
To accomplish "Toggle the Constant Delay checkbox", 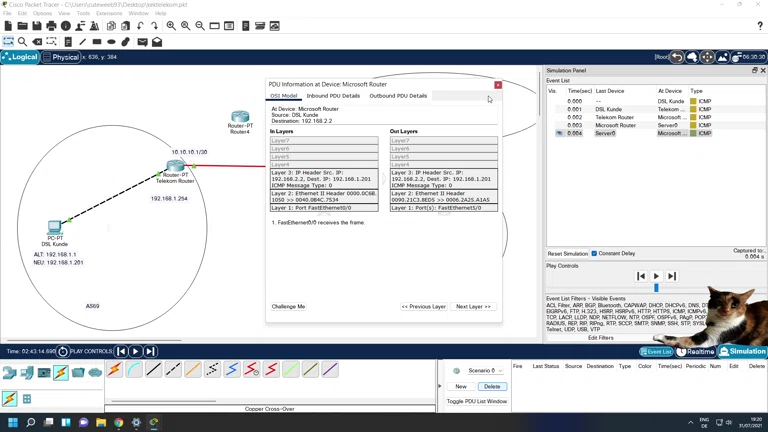I will tap(594, 254).
